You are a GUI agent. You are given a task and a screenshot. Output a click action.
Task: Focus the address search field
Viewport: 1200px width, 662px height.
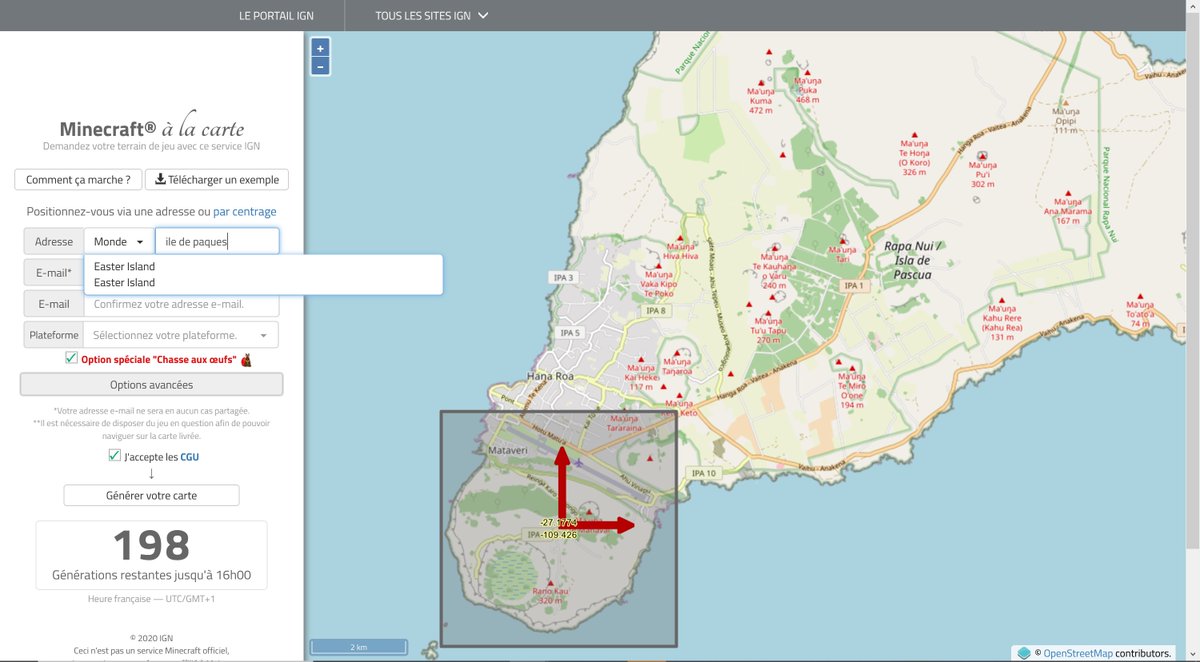[217, 242]
